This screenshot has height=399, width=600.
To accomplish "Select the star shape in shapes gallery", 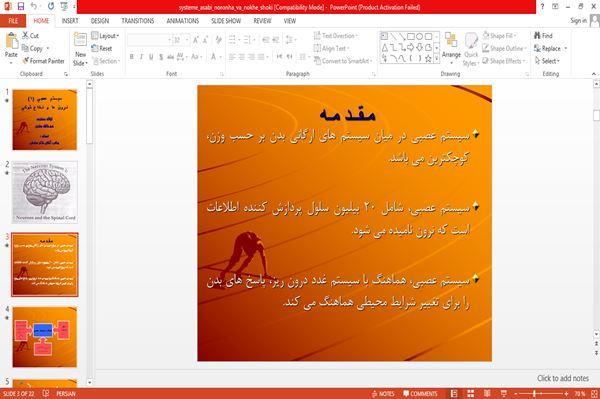I will coord(428,59).
